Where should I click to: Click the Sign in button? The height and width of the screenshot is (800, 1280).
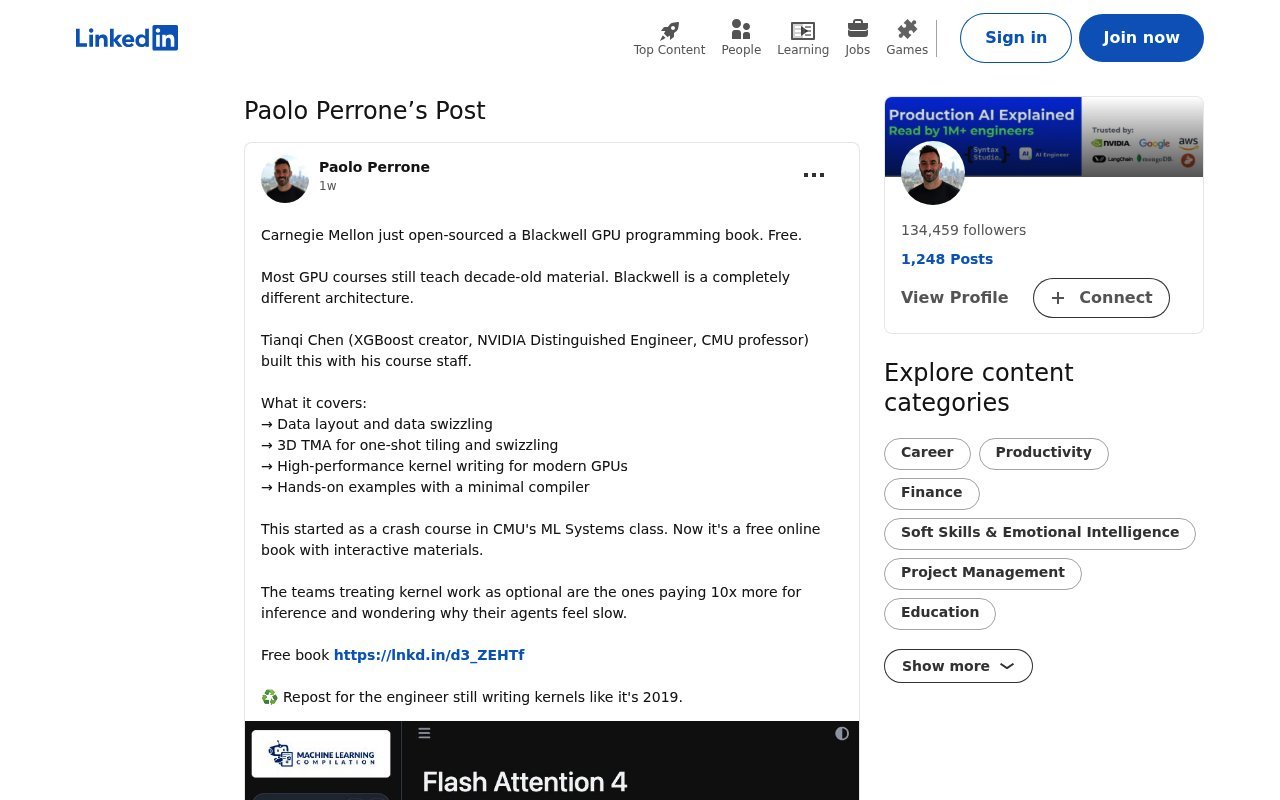click(1016, 38)
